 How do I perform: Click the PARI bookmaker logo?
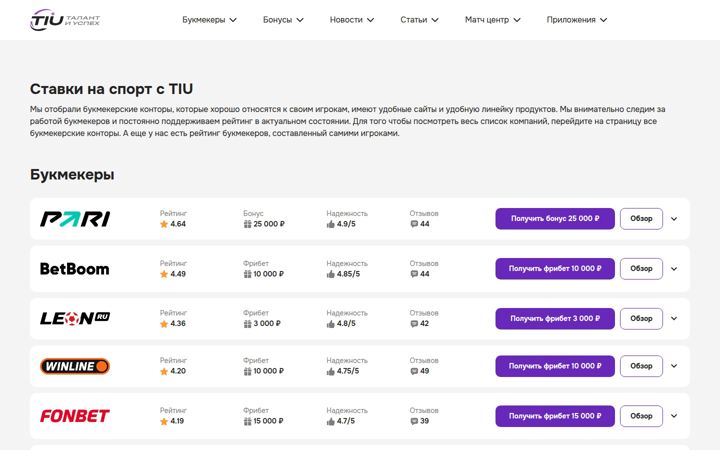[75, 219]
